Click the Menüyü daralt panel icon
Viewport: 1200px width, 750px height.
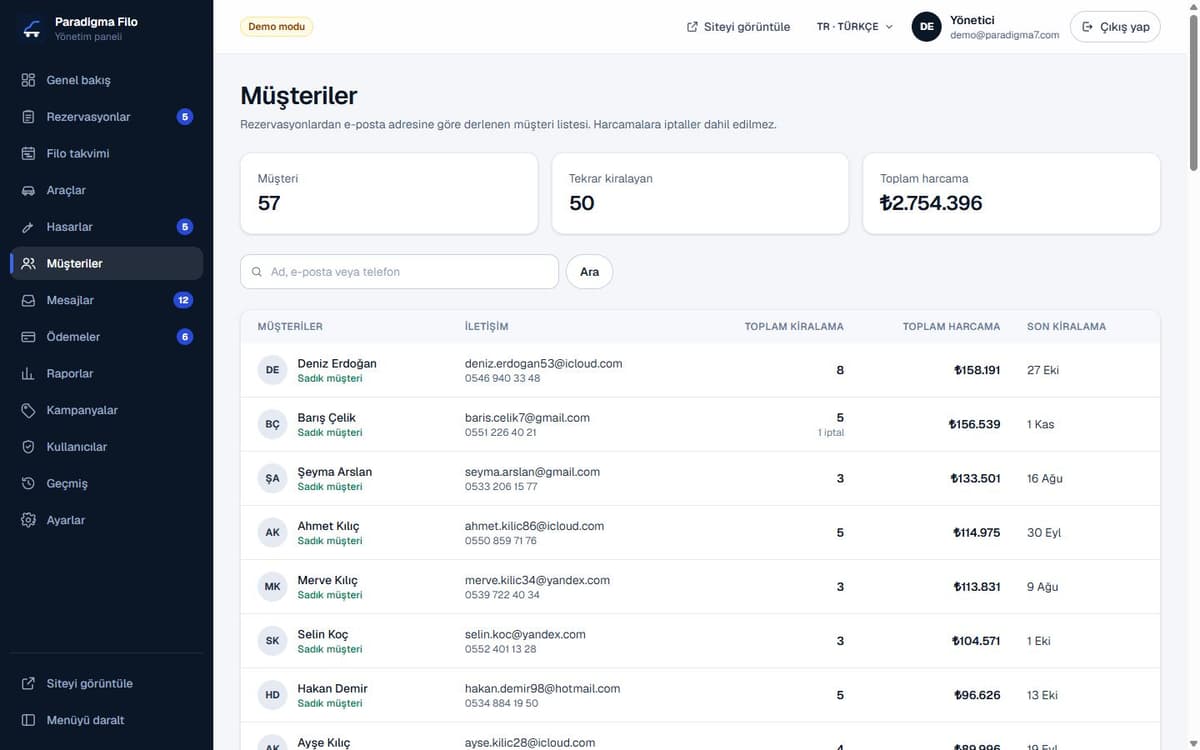tap(28, 720)
